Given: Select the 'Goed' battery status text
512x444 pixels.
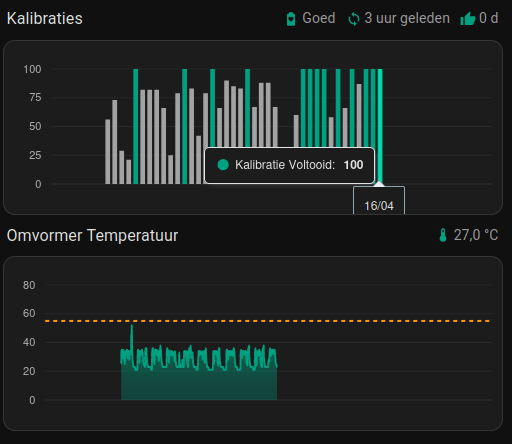Looking at the screenshot, I should (319, 18).
